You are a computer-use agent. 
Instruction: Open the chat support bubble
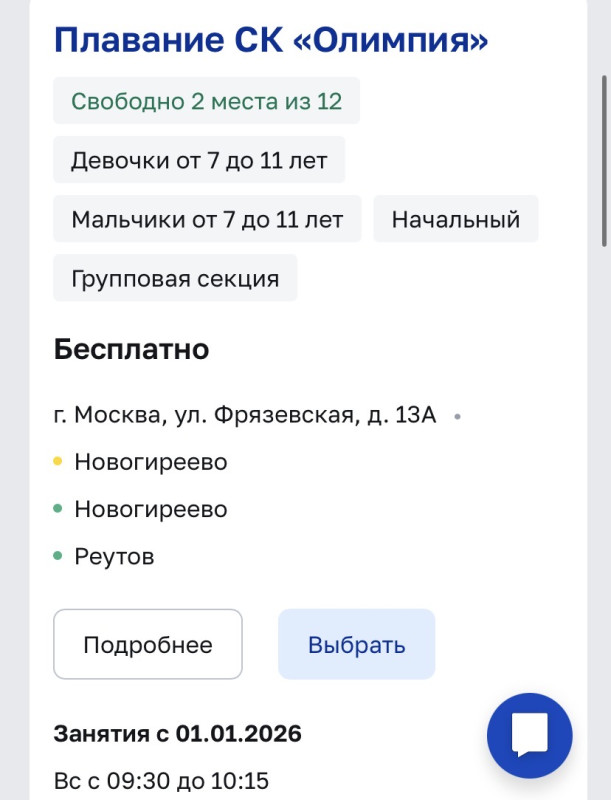(529, 736)
